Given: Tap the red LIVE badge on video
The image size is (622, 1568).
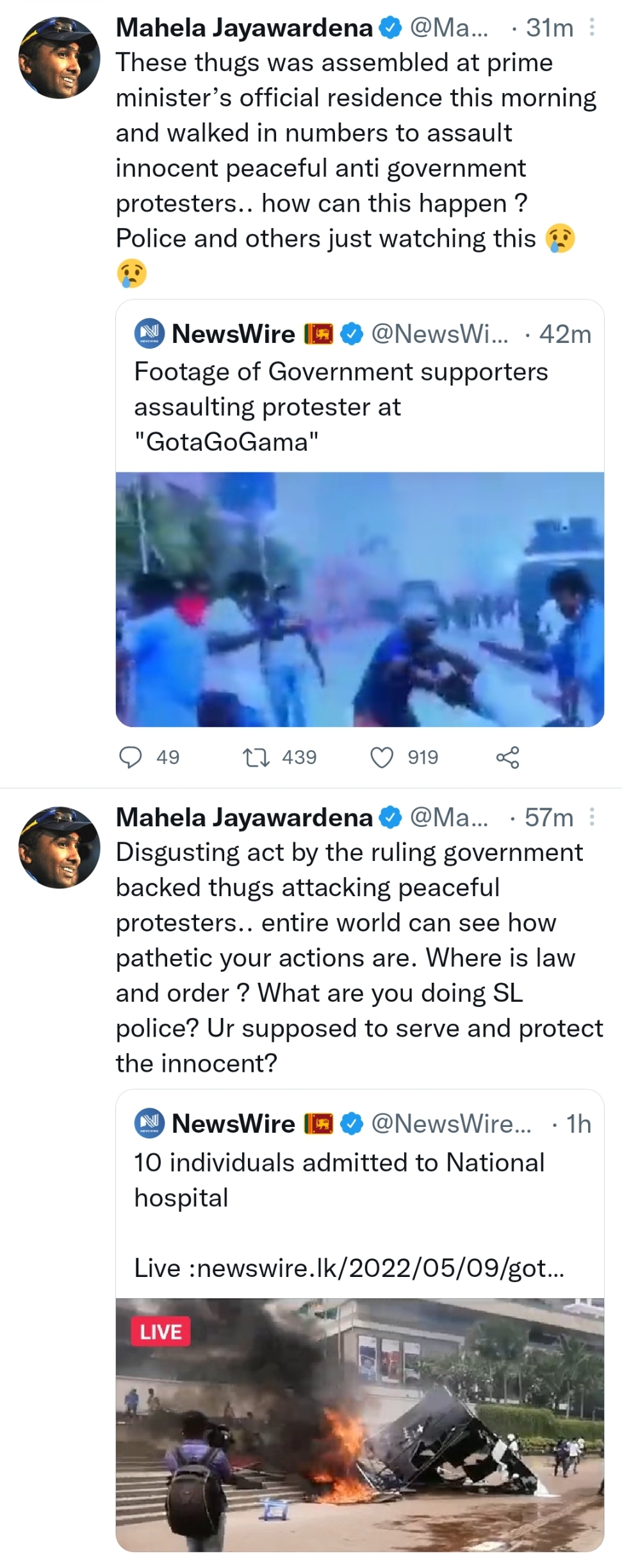Looking at the screenshot, I should click(161, 1332).
